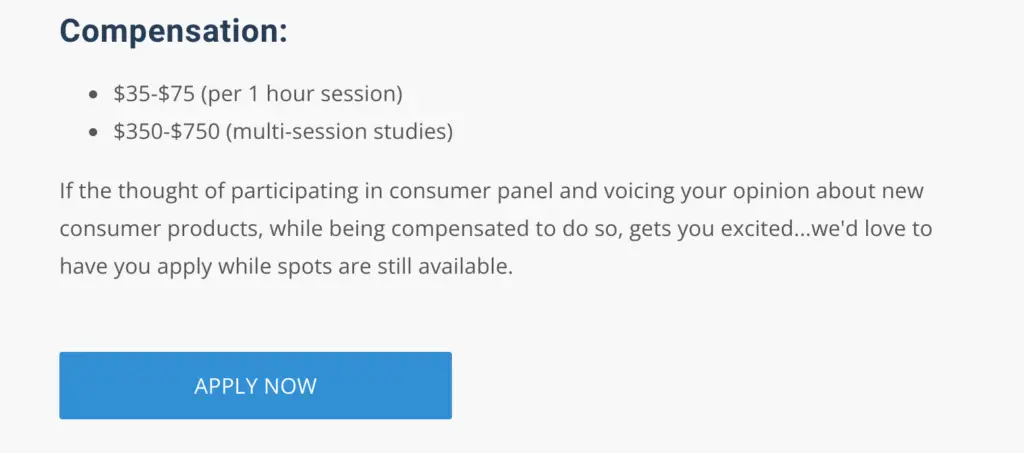Screen dimensions: 1024x453
Task: Select the $35-$75 per hour session item
Action: 258,94
